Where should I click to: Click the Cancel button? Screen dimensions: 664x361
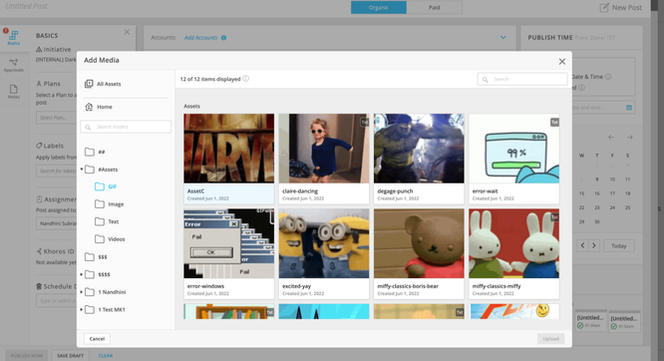[x=97, y=339]
